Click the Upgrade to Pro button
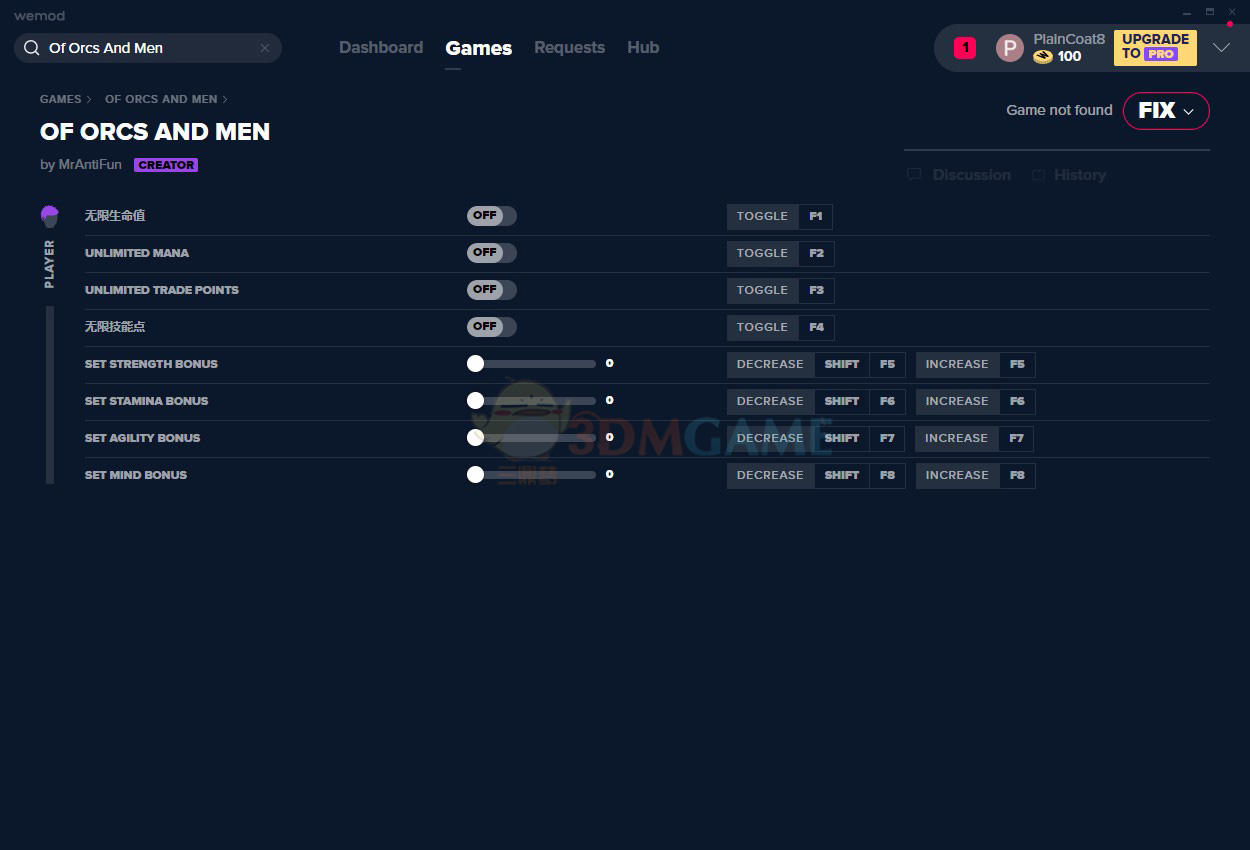 1155,48
